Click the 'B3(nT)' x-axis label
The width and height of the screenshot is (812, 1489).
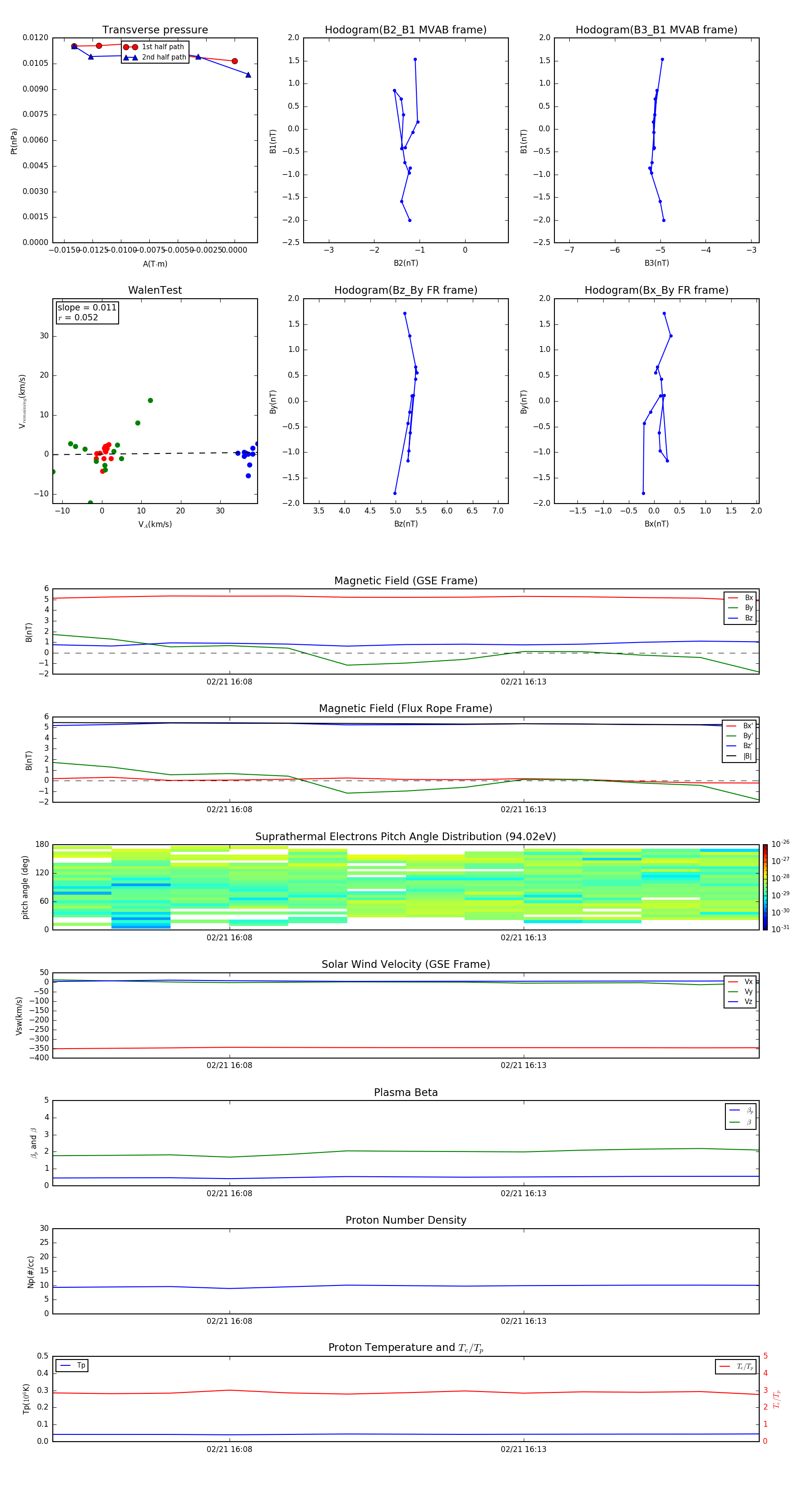click(x=656, y=263)
